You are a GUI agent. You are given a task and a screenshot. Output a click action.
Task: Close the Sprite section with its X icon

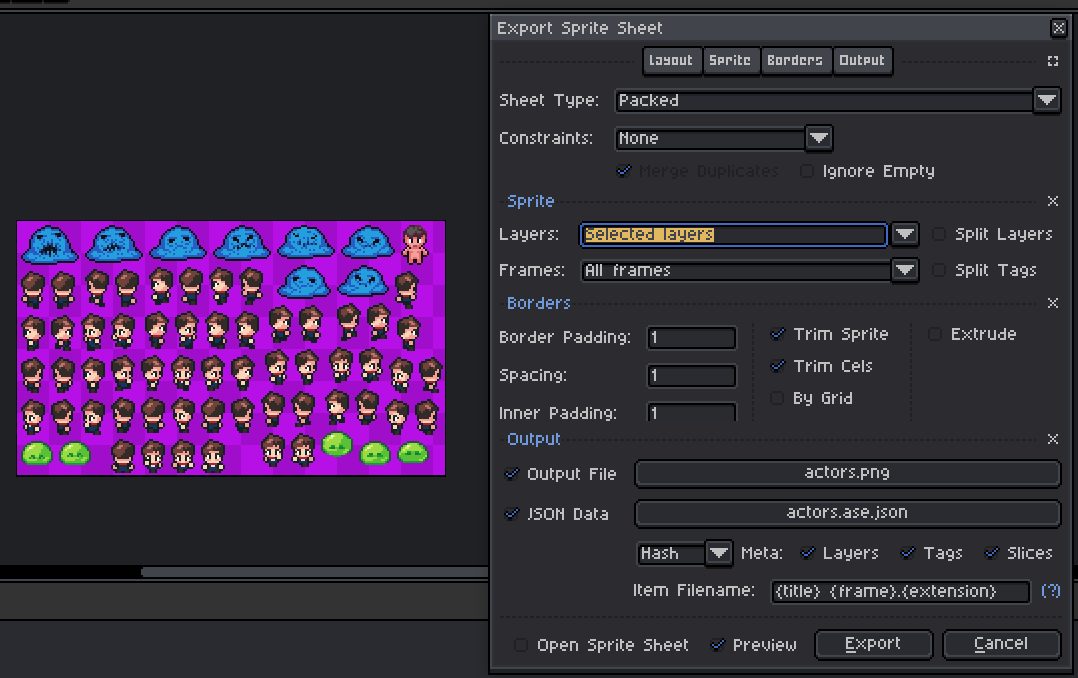pos(1052,201)
